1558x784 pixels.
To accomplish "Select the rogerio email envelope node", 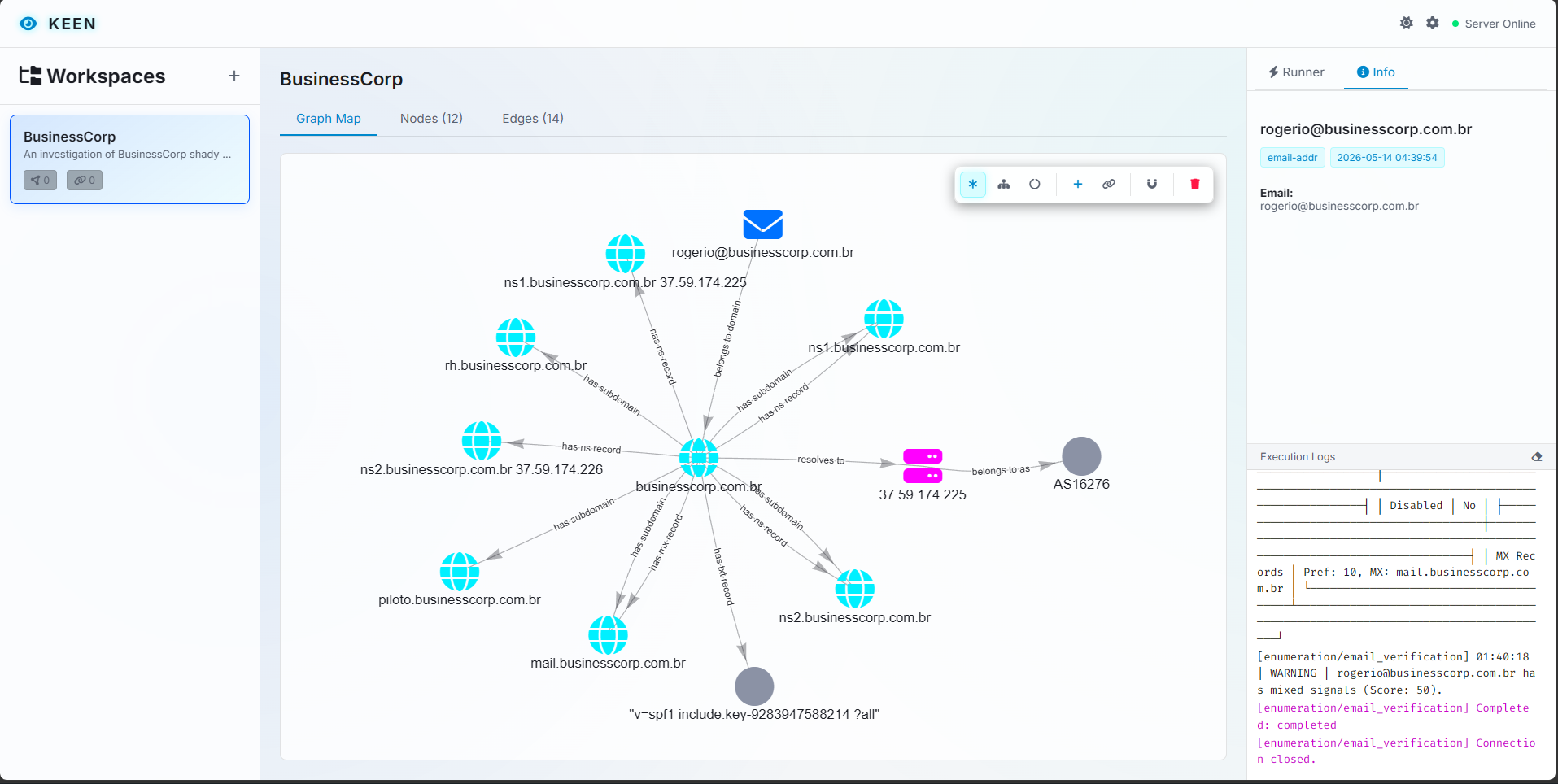I will [x=763, y=224].
